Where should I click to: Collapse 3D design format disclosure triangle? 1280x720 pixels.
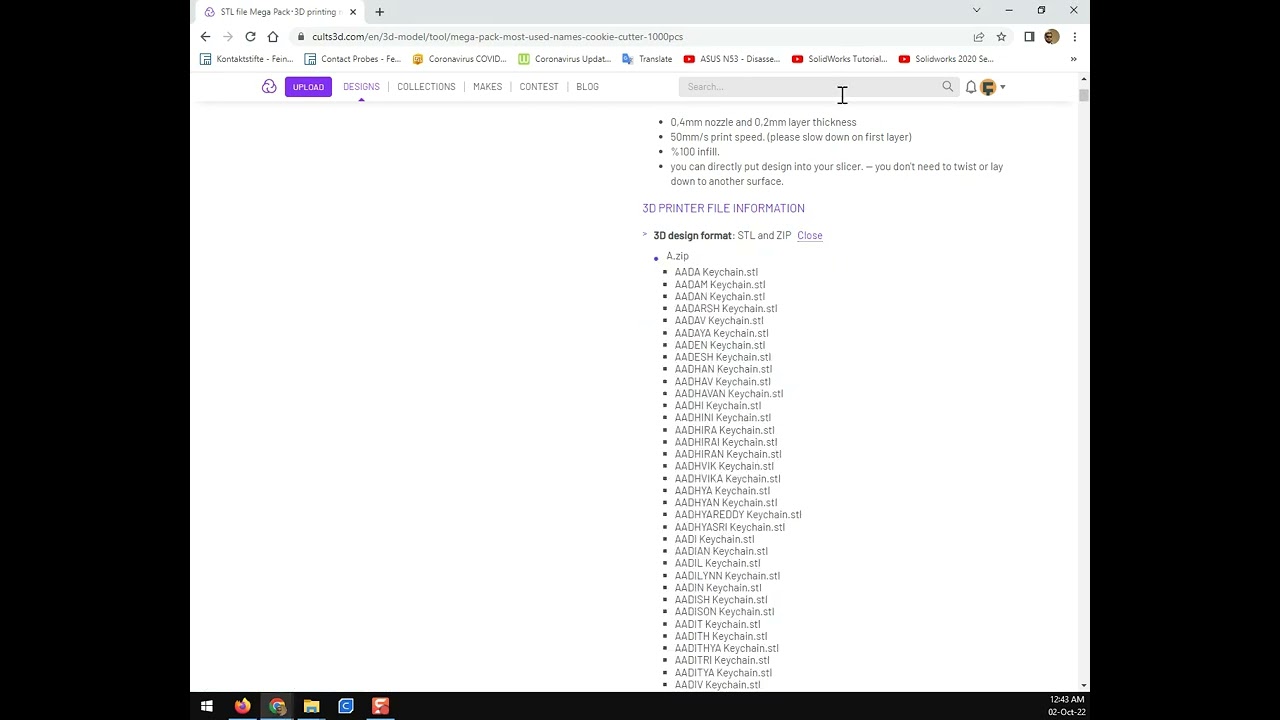645,235
